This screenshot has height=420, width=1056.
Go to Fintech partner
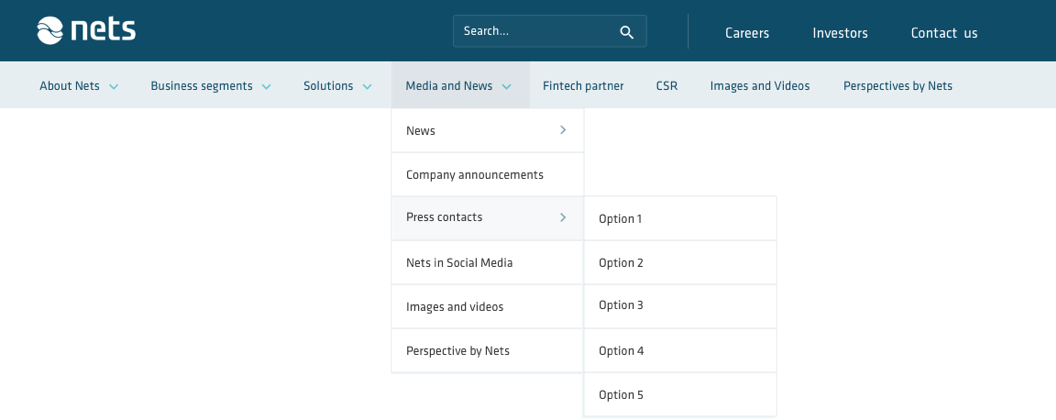click(583, 85)
